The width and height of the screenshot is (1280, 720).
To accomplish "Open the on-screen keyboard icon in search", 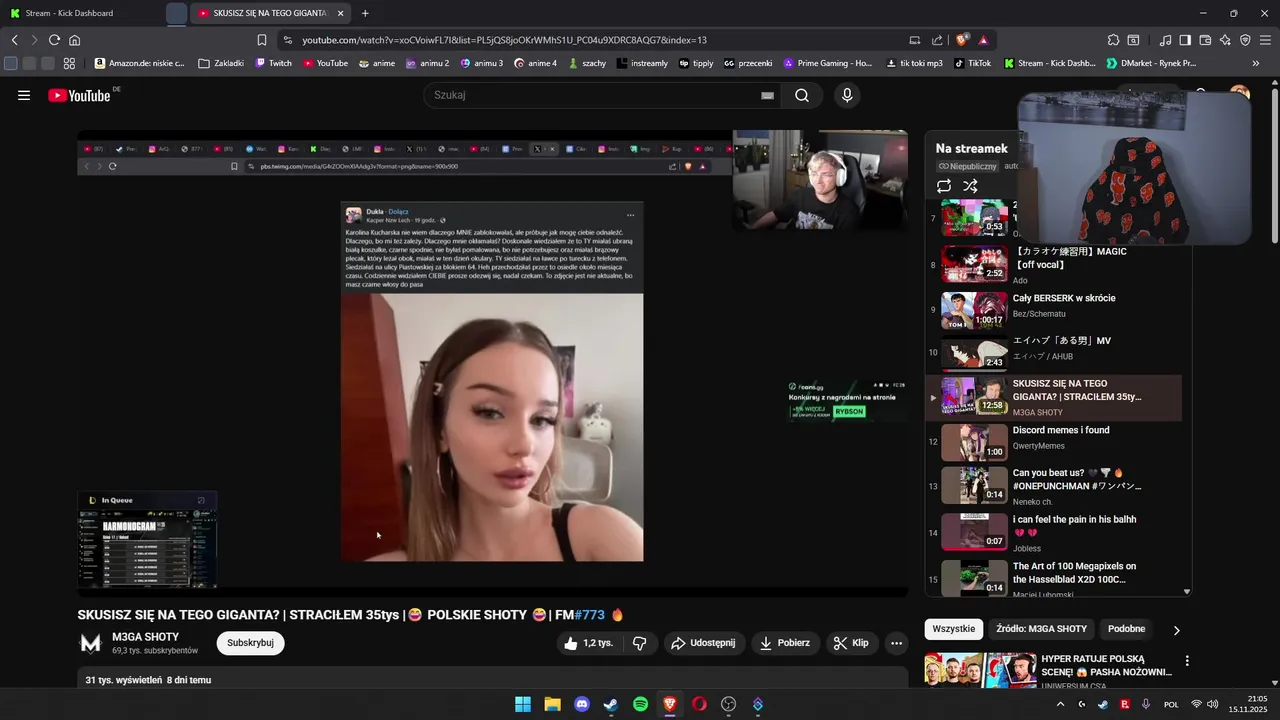I will 767,95.
